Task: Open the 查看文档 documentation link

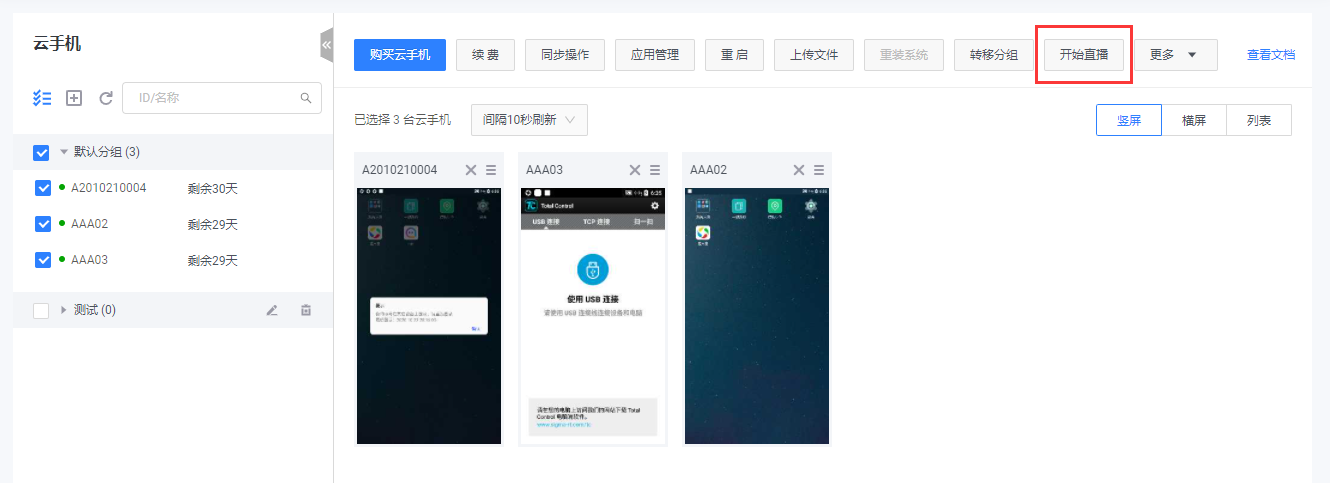Action: [1270, 55]
